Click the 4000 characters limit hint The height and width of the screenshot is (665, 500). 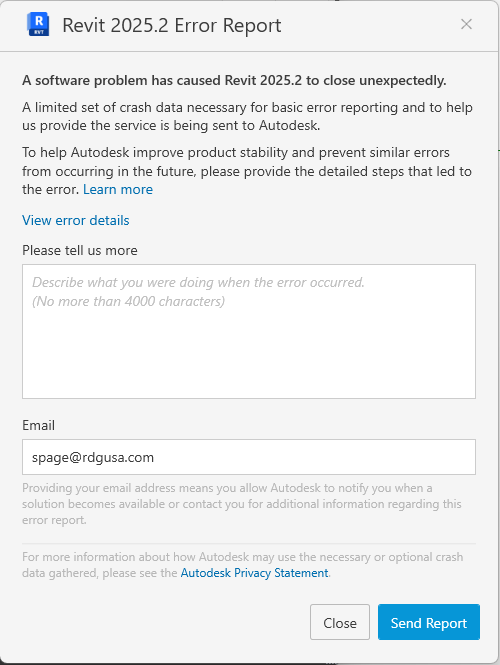128,301
